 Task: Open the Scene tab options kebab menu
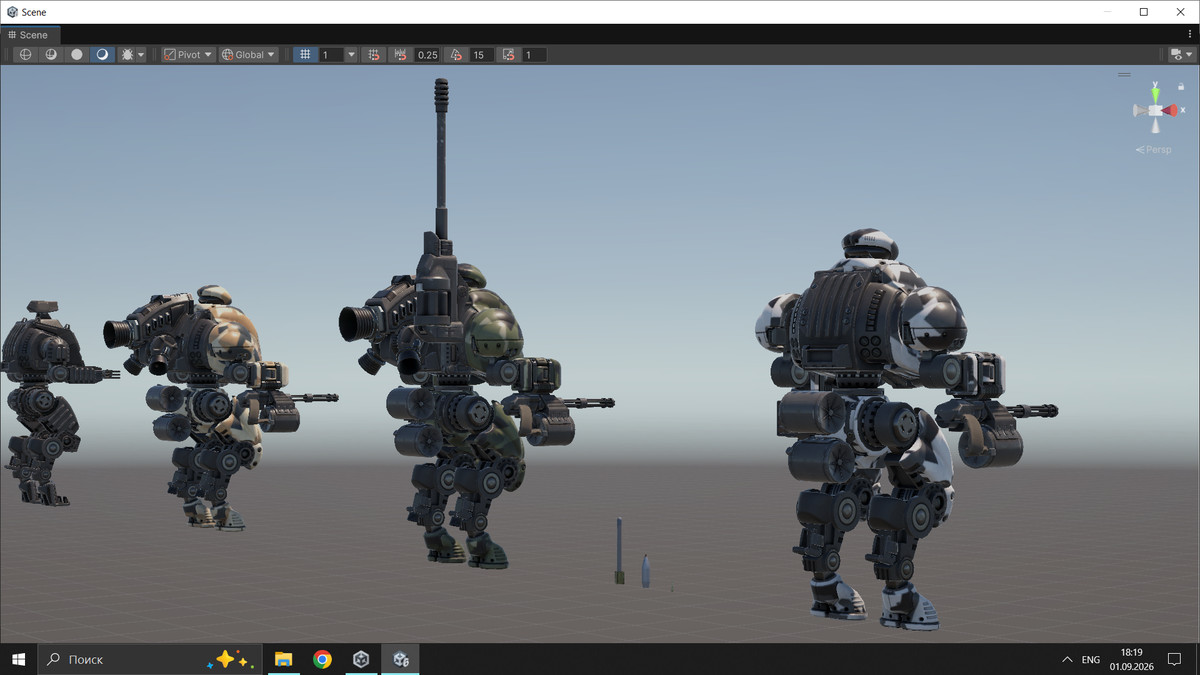1190,35
